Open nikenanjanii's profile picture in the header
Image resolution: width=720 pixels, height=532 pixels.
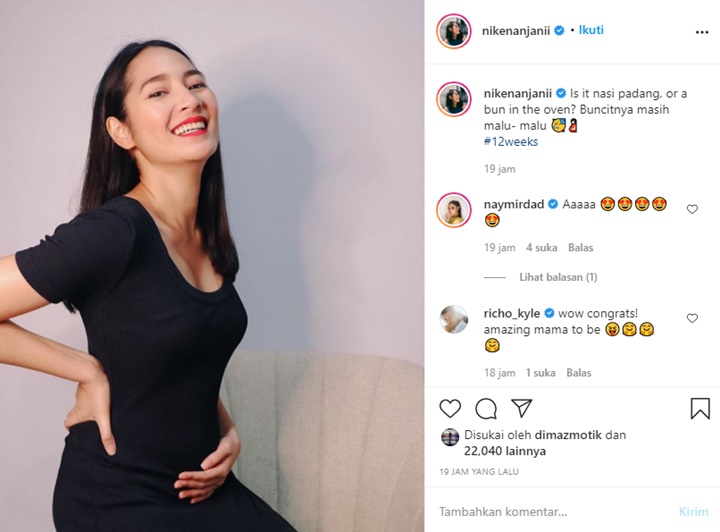pos(454,31)
